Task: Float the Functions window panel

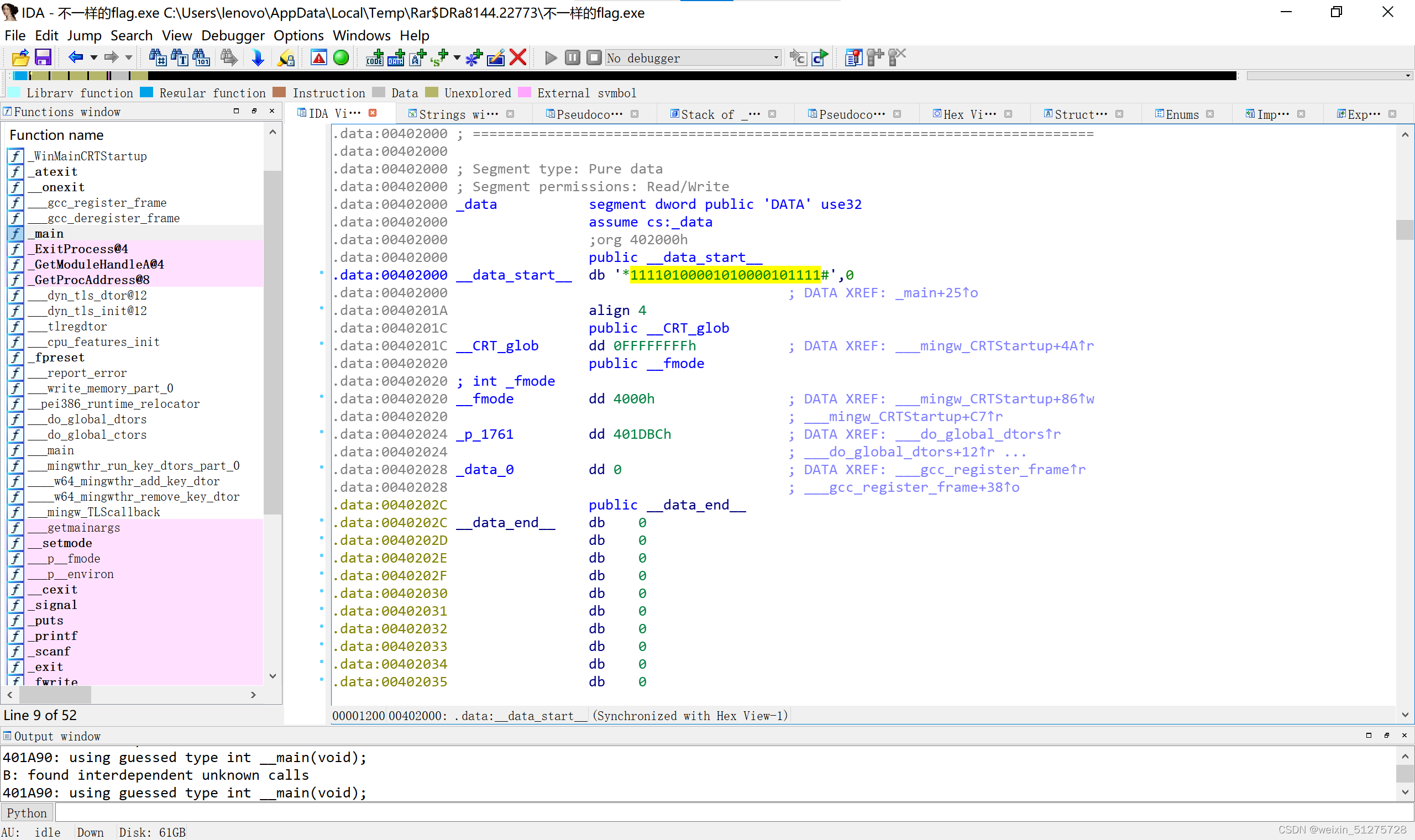Action: pyautogui.click(x=254, y=111)
